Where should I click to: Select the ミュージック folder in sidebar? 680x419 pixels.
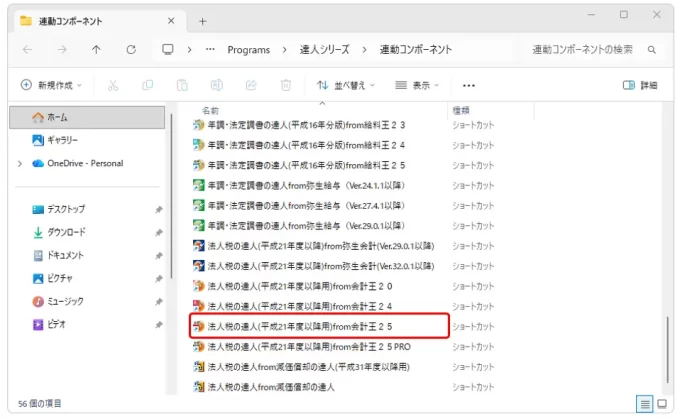(69, 301)
